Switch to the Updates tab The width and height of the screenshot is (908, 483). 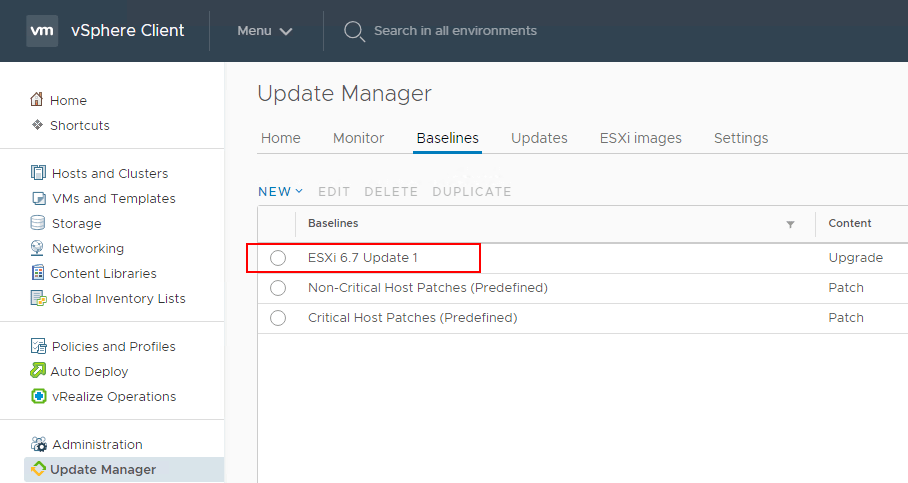click(x=539, y=138)
